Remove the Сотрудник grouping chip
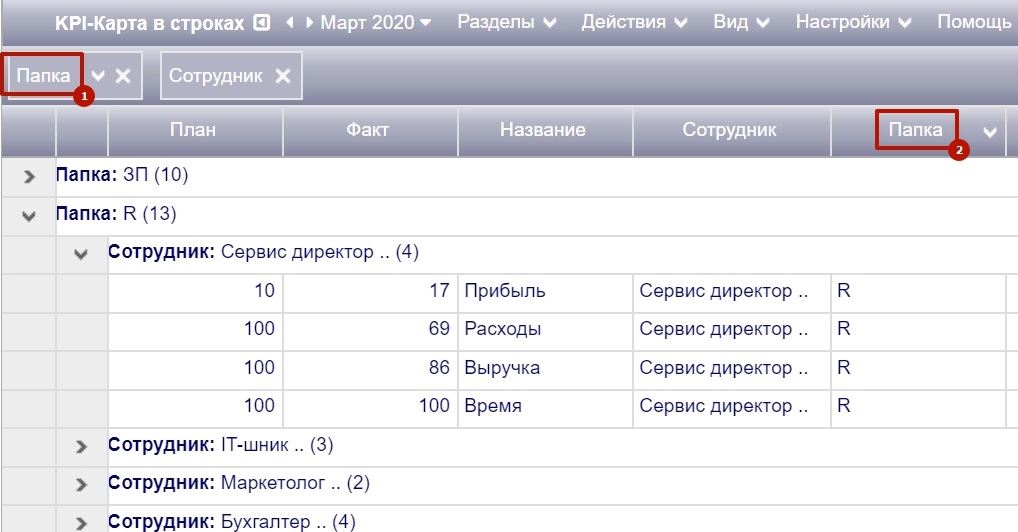Screen dimensions: 1018x532 [283, 76]
